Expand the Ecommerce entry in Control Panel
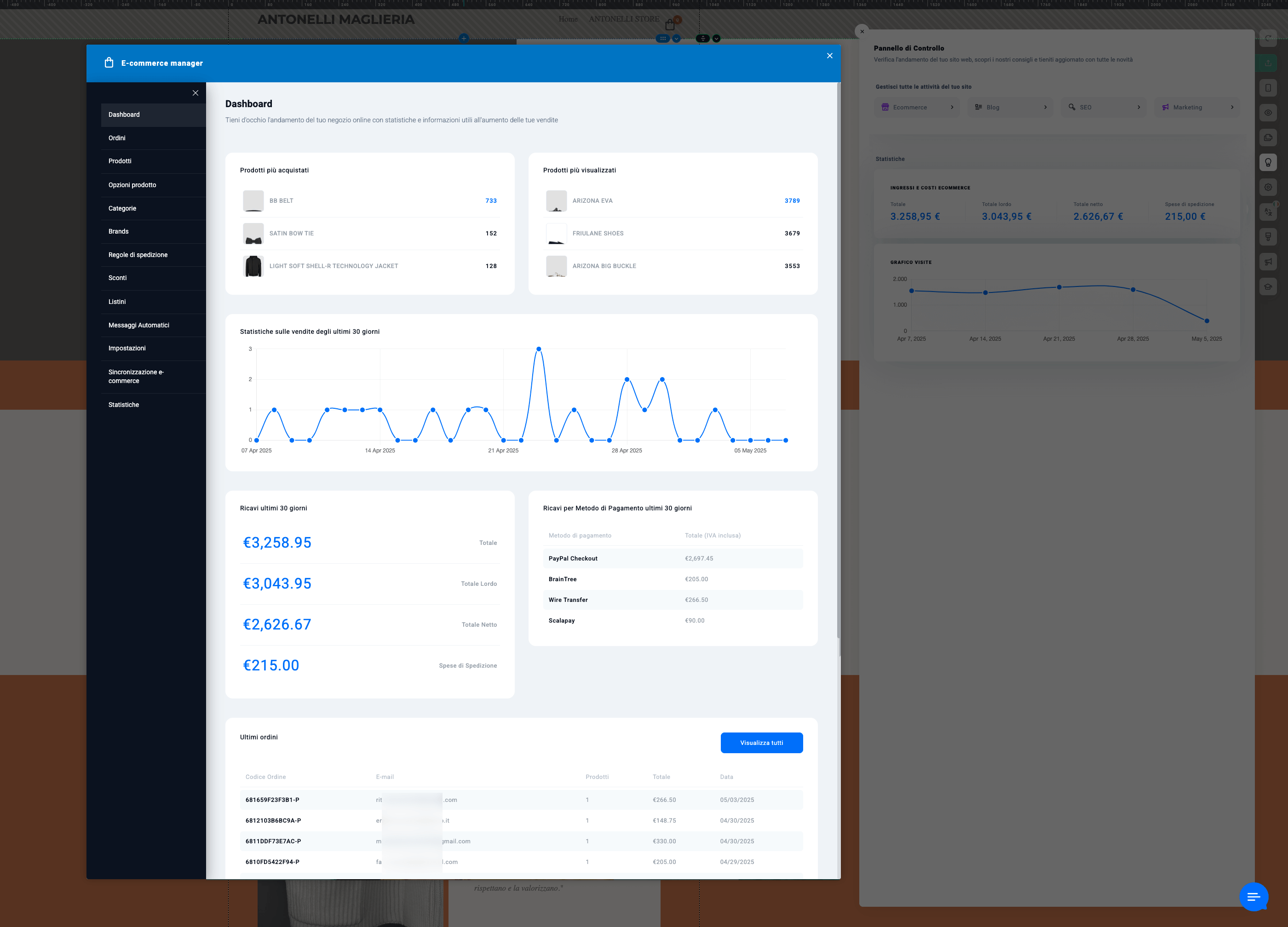 click(x=917, y=107)
